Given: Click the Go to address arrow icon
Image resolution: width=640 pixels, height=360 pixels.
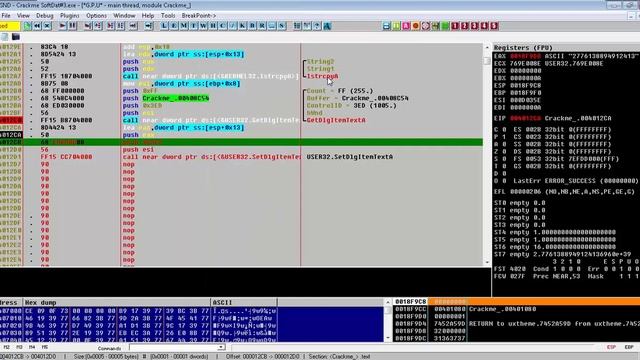Looking at the screenshot, I should click(149, 26).
